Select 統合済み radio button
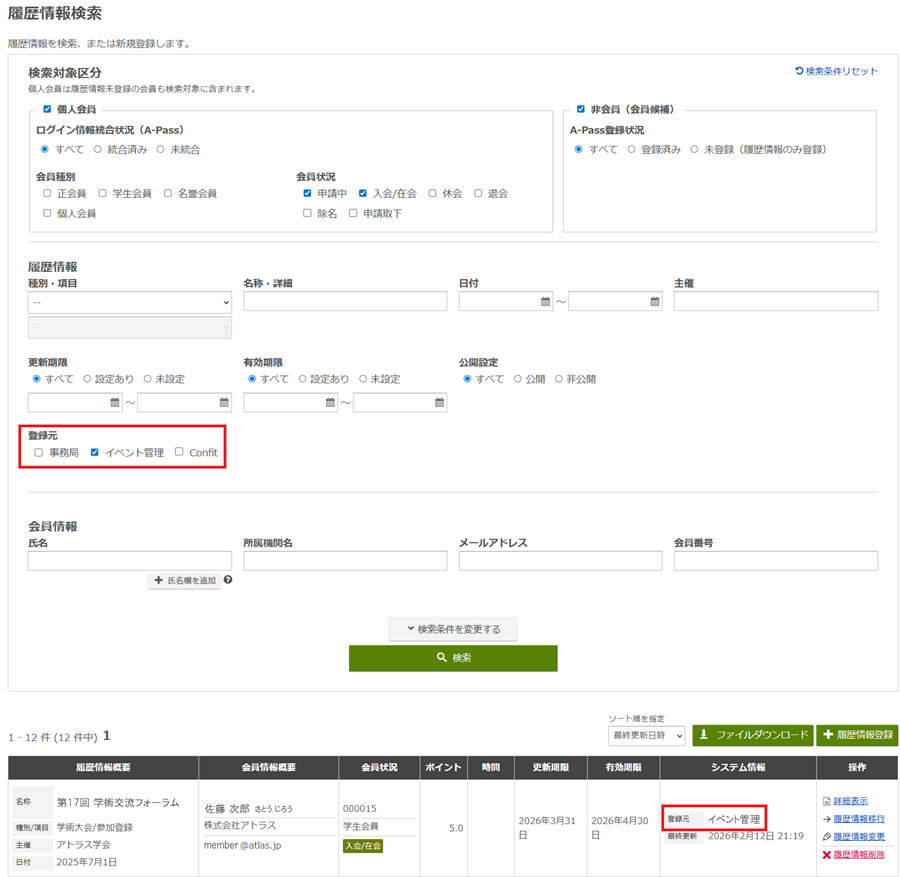The image size is (900, 877). coord(98,150)
